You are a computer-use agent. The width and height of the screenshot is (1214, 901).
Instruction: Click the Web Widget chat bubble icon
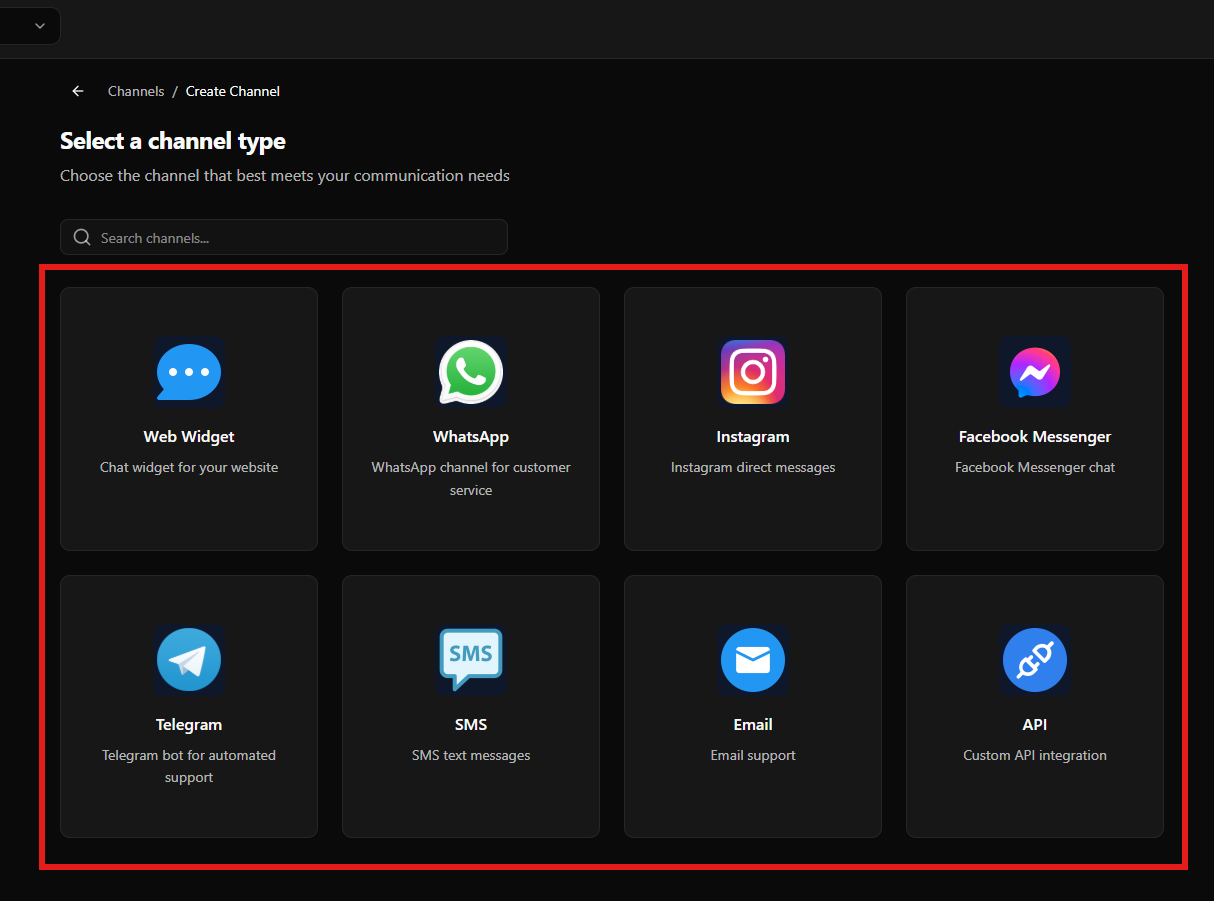click(x=189, y=372)
